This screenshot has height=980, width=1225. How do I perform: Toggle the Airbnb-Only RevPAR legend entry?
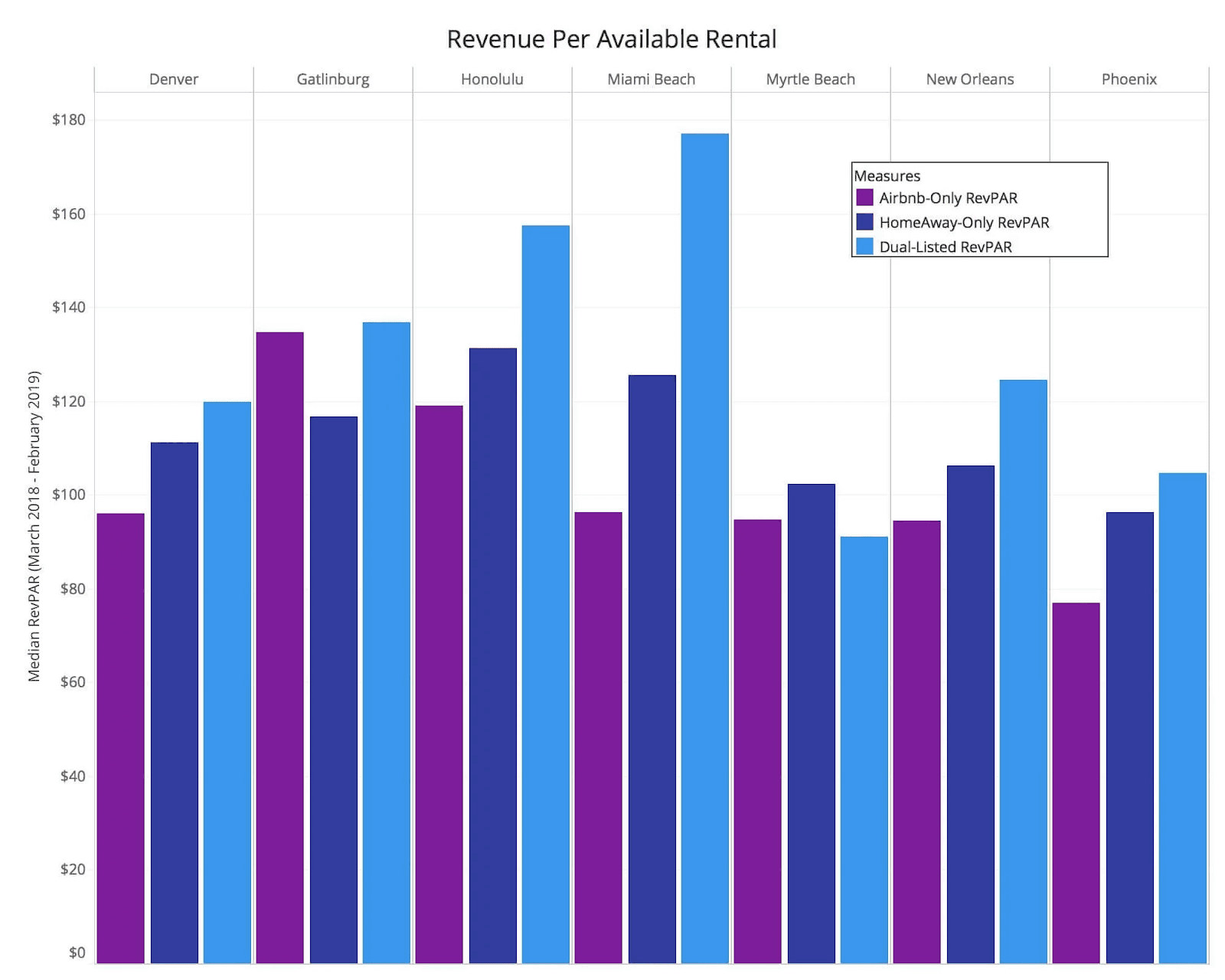coord(950,198)
